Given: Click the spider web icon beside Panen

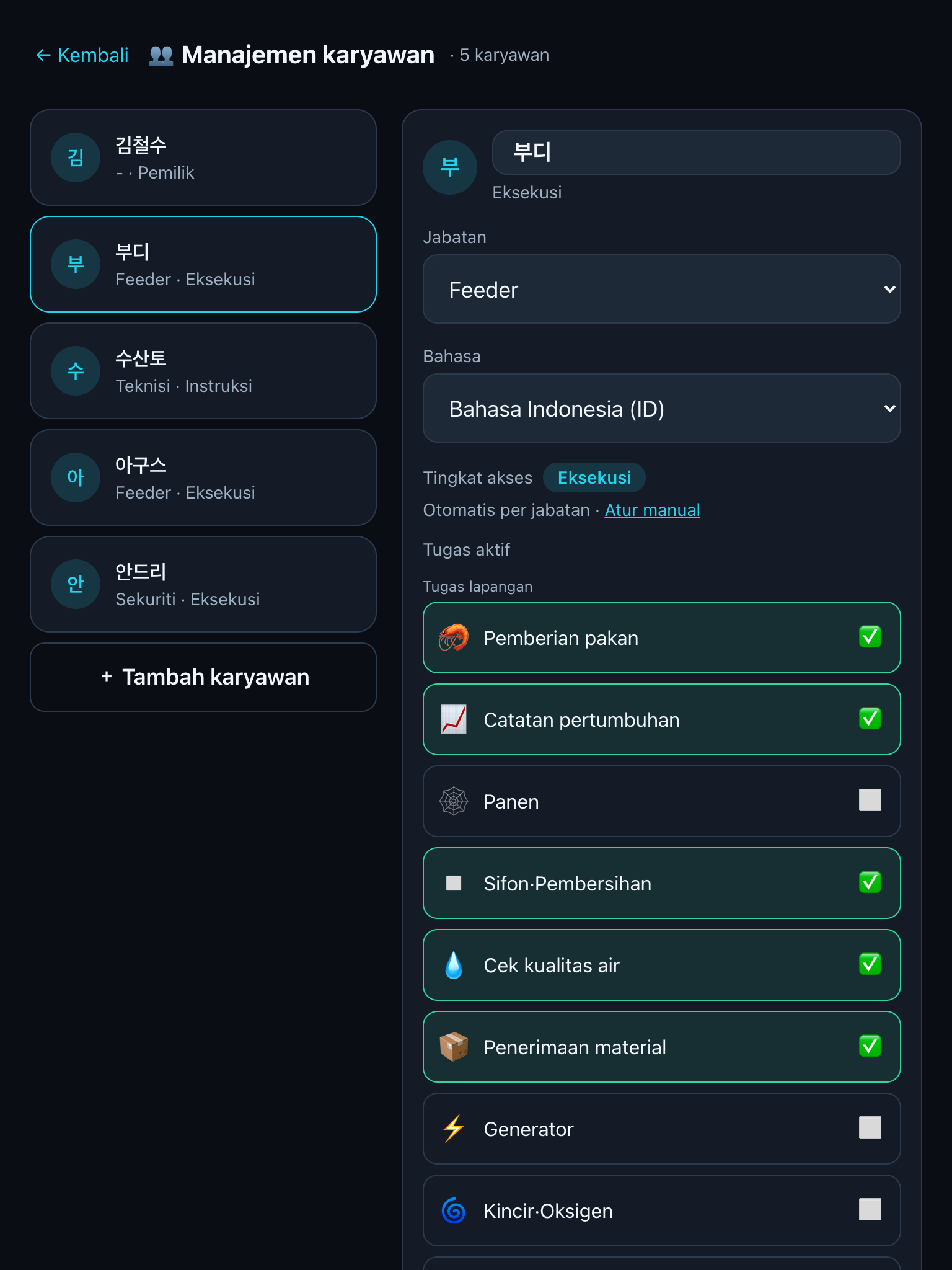Looking at the screenshot, I should pyautogui.click(x=454, y=801).
